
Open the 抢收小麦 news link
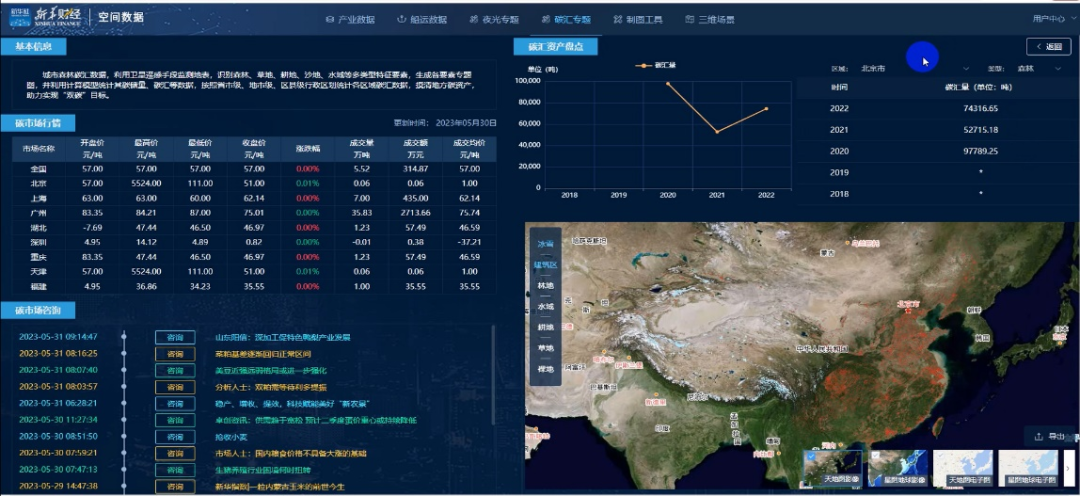(231, 437)
